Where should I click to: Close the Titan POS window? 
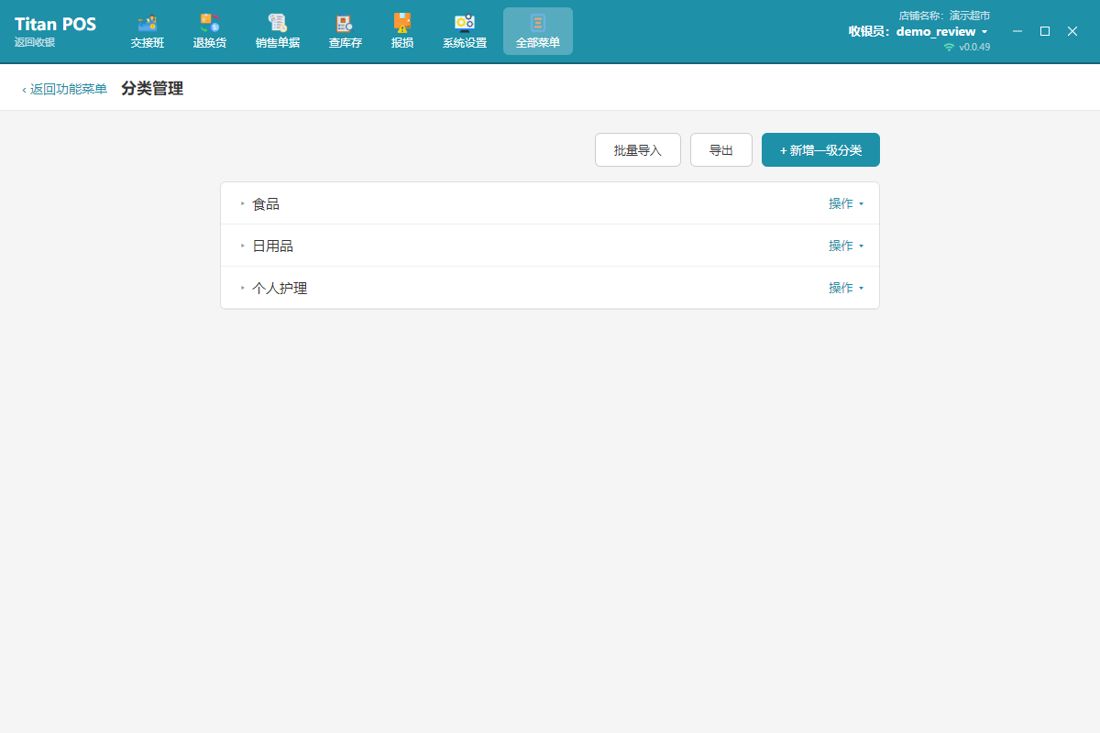click(x=1072, y=31)
